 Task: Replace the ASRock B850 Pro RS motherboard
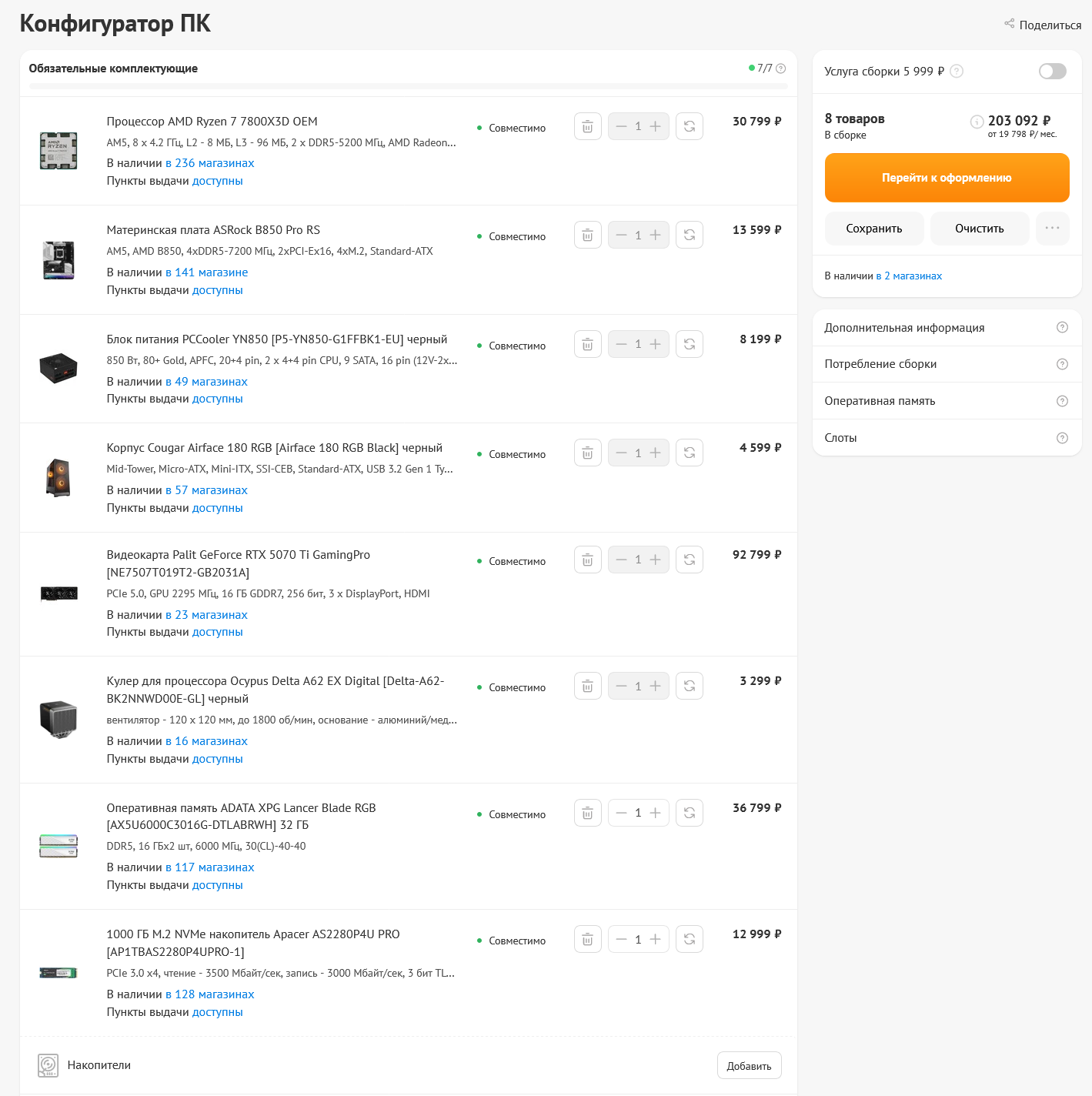(690, 235)
